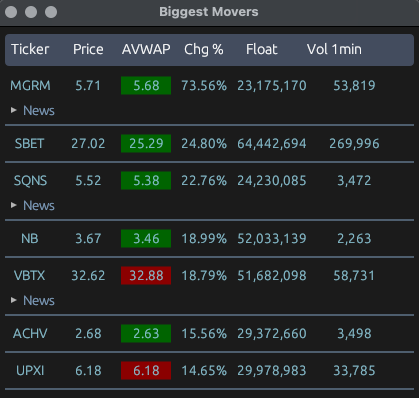Click the 22.76% change value

[x=204, y=181]
